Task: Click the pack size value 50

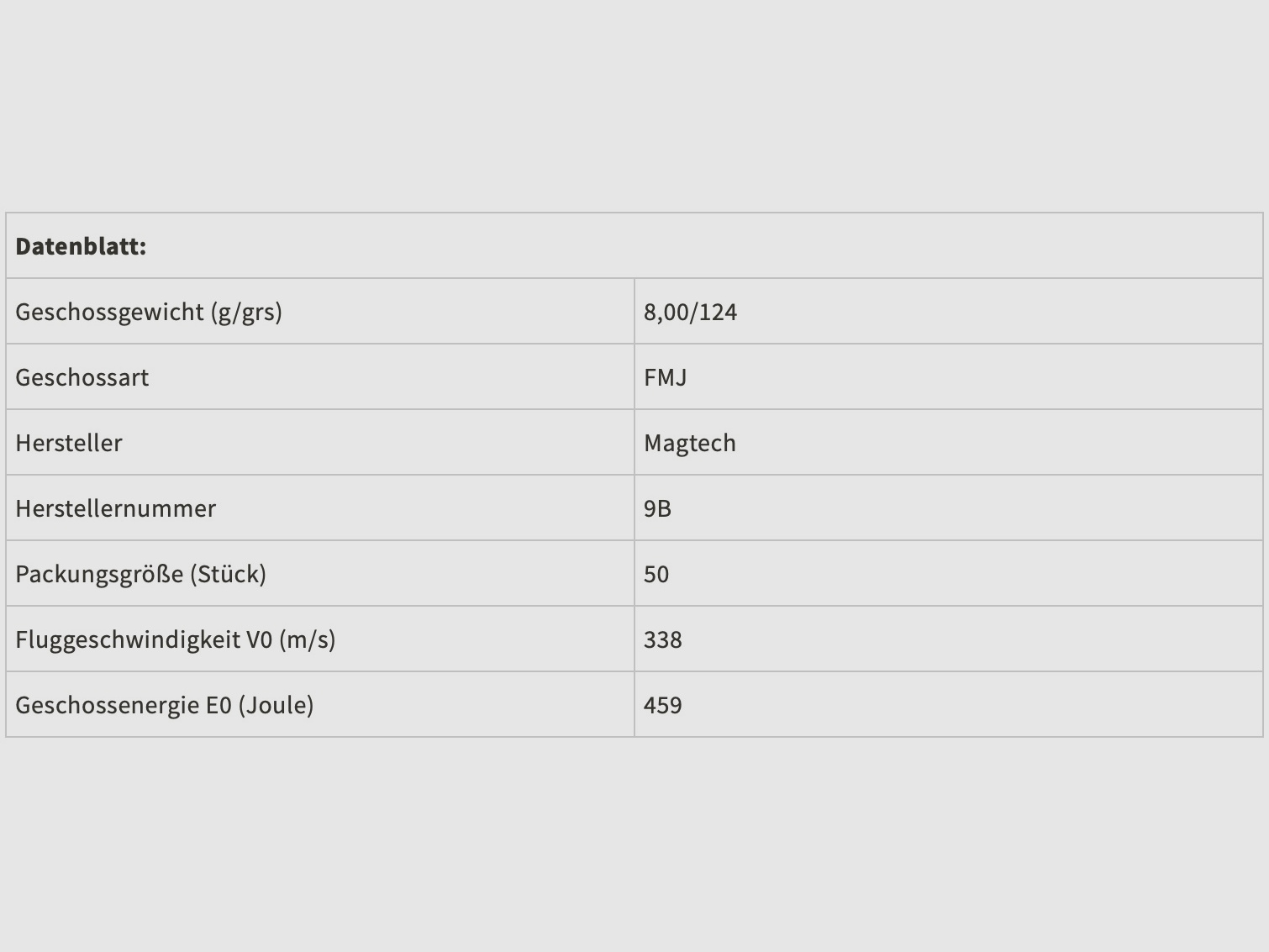Action: [x=656, y=574]
